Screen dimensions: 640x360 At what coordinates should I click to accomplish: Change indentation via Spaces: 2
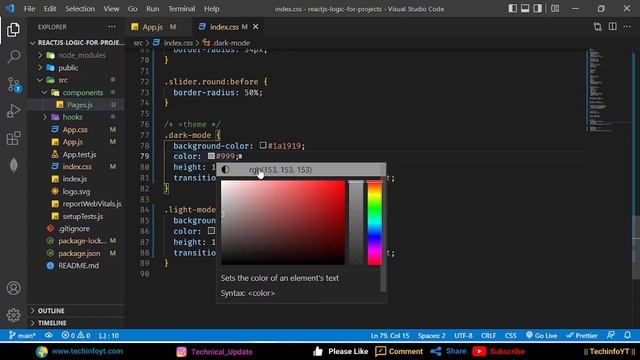431,336
